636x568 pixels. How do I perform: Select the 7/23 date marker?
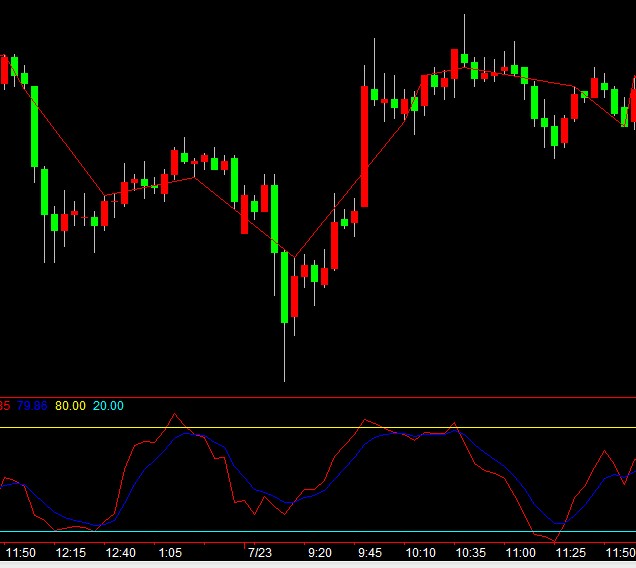pyautogui.click(x=260, y=553)
